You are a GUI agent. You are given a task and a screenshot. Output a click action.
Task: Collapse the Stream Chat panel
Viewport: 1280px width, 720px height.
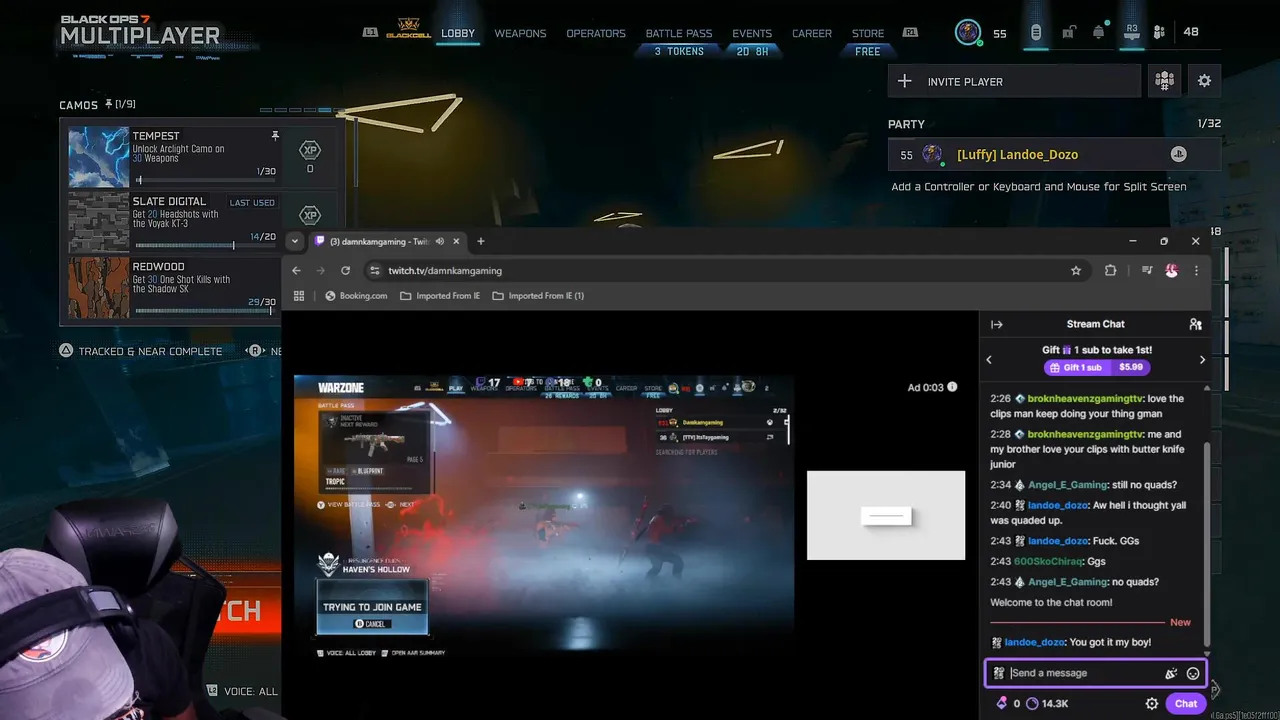pyautogui.click(x=996, y=324)
